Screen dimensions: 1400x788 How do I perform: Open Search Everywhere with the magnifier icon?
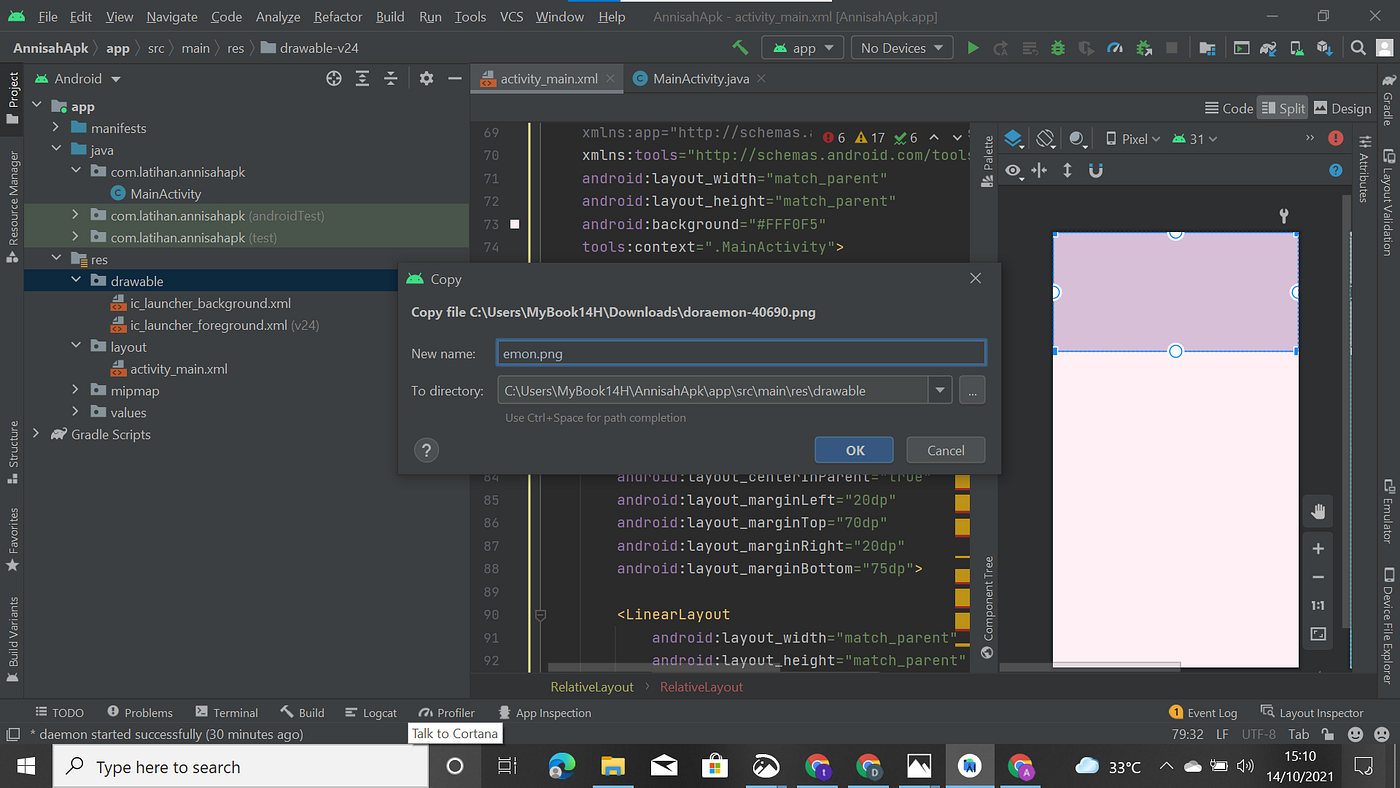point(1358,47)
